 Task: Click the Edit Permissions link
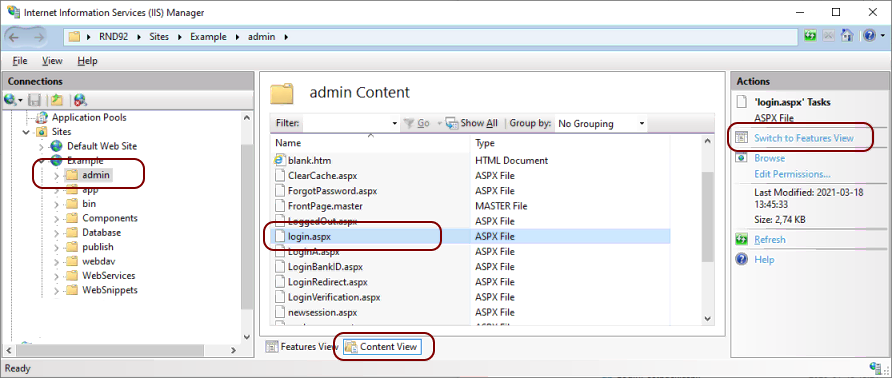click(x=792, y=174)
